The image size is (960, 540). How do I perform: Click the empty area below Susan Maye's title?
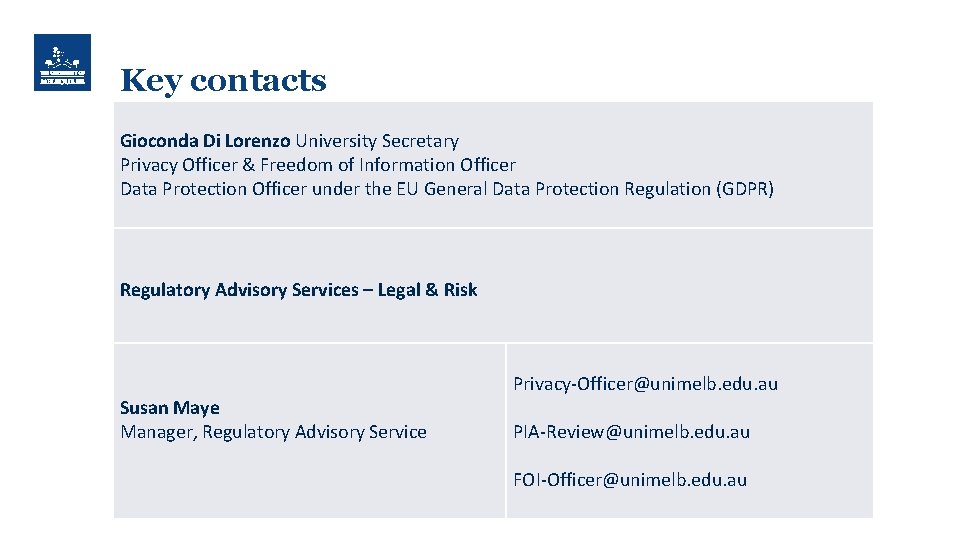[x=309, y=481]
